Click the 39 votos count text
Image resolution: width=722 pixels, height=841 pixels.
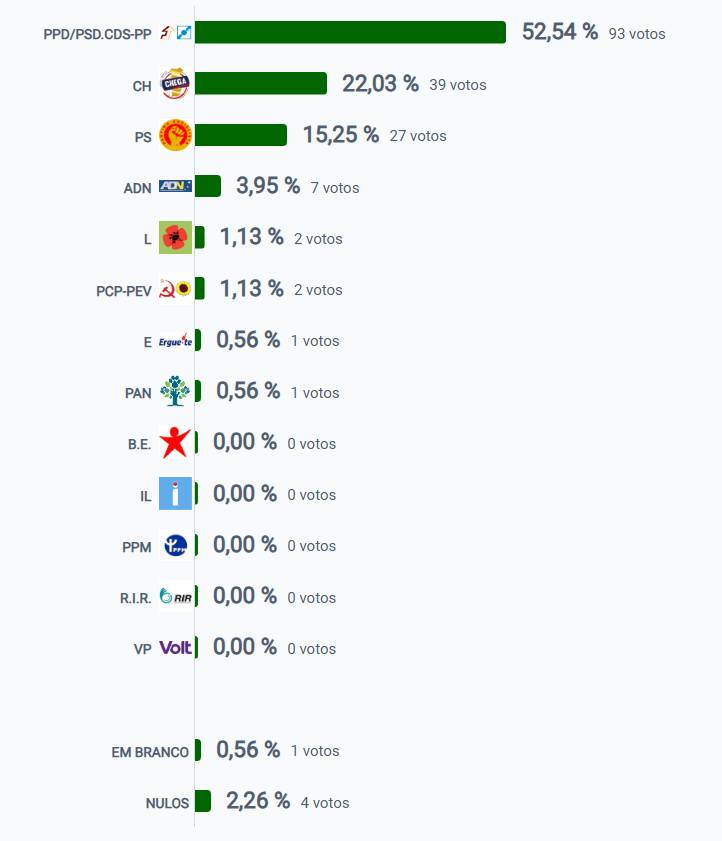click(x=457, y=85)
